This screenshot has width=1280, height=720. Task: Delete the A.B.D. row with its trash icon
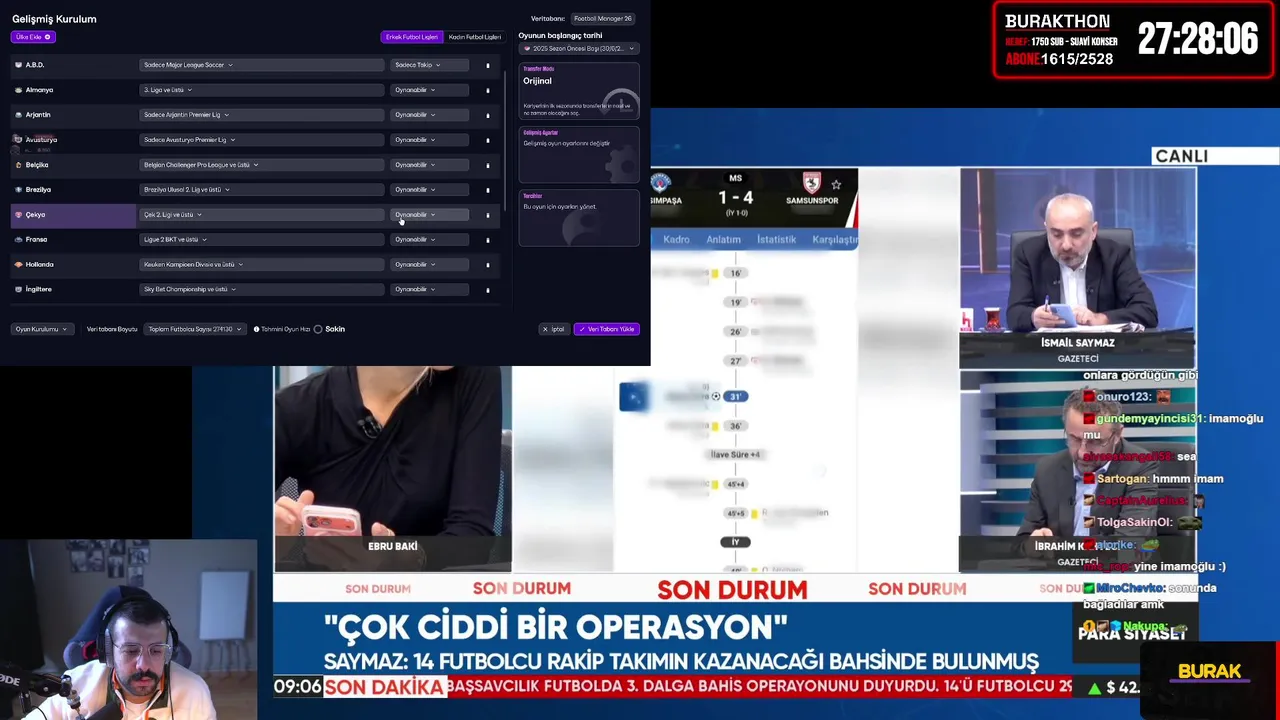(488, 65)
